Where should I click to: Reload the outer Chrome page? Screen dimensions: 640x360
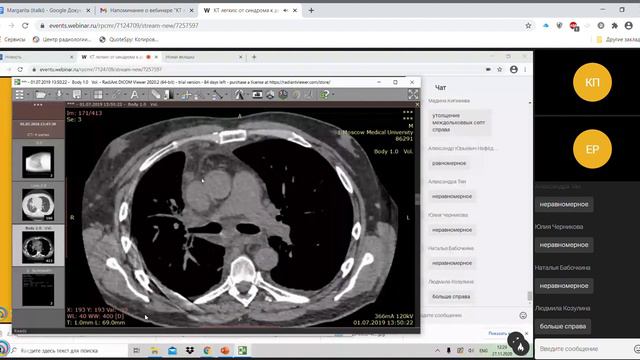coord(25,25)
